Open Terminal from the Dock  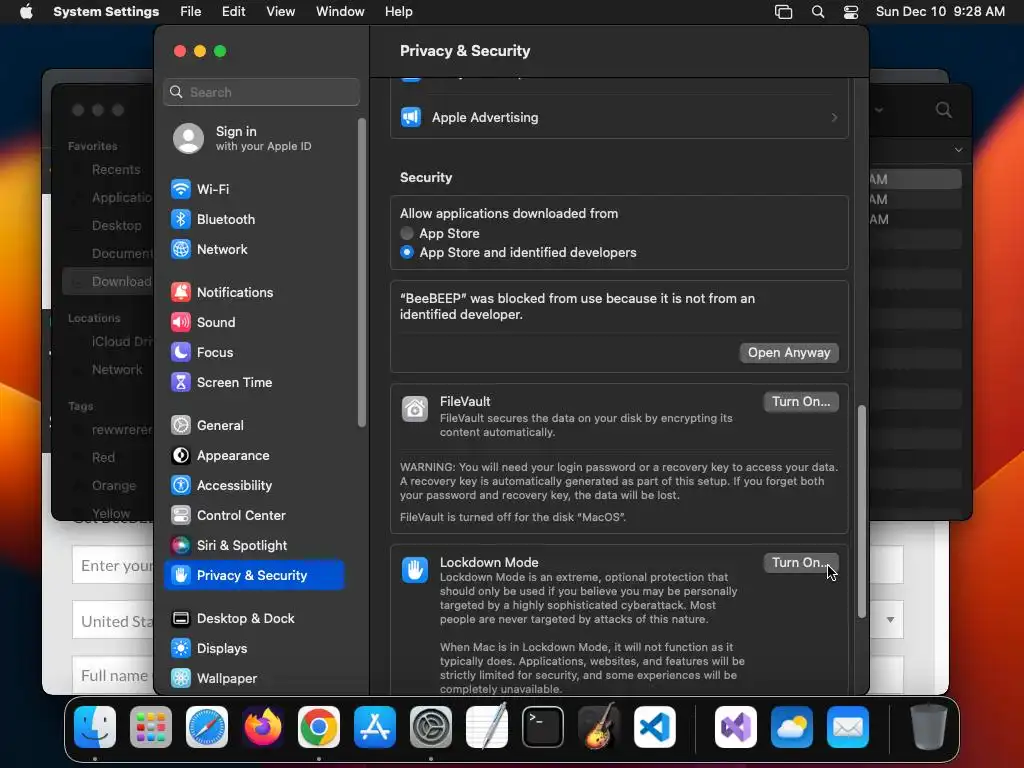point(543,727)
